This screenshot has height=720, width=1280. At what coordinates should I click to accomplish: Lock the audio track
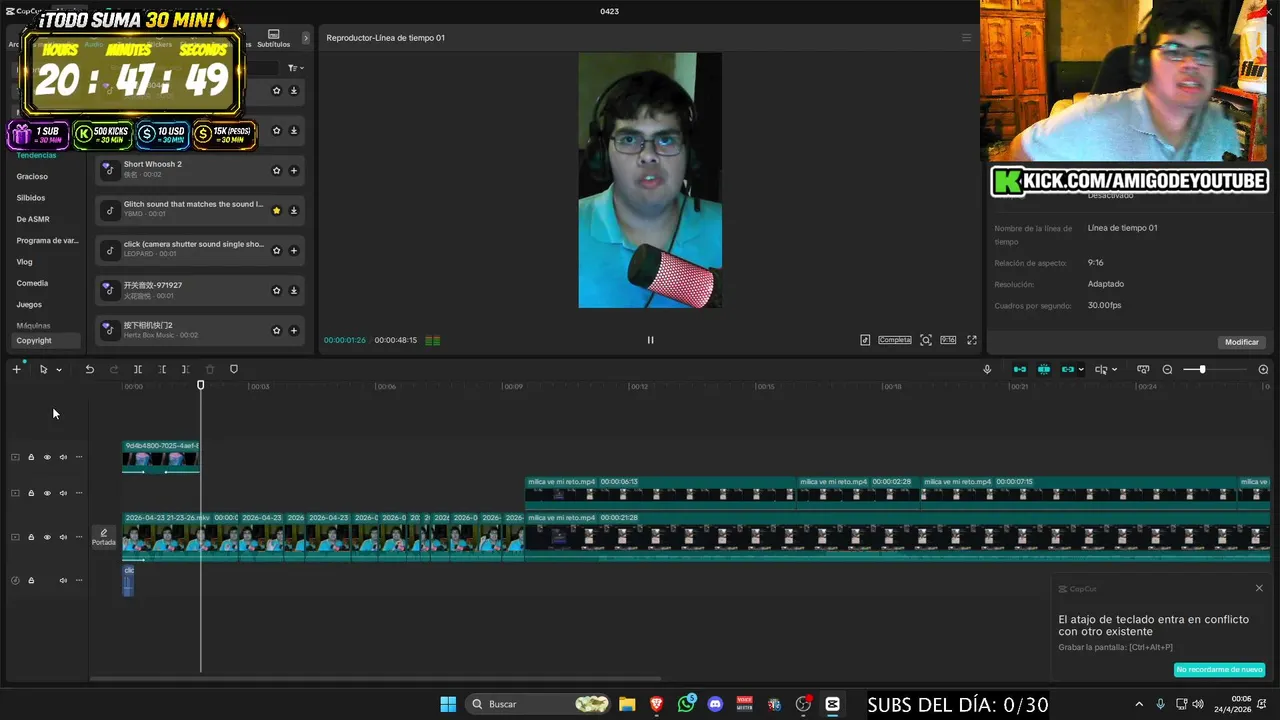click(x=31, y=580)
